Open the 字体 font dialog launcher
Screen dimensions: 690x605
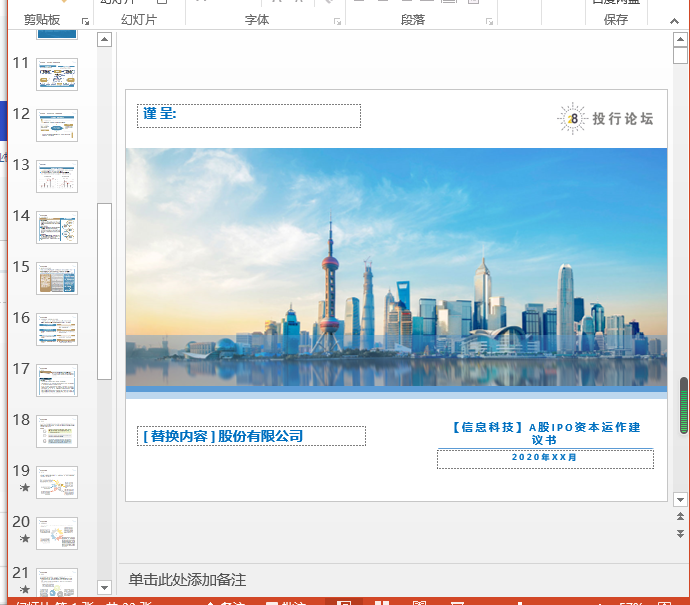pyautogui.click(x=338, y=22)
